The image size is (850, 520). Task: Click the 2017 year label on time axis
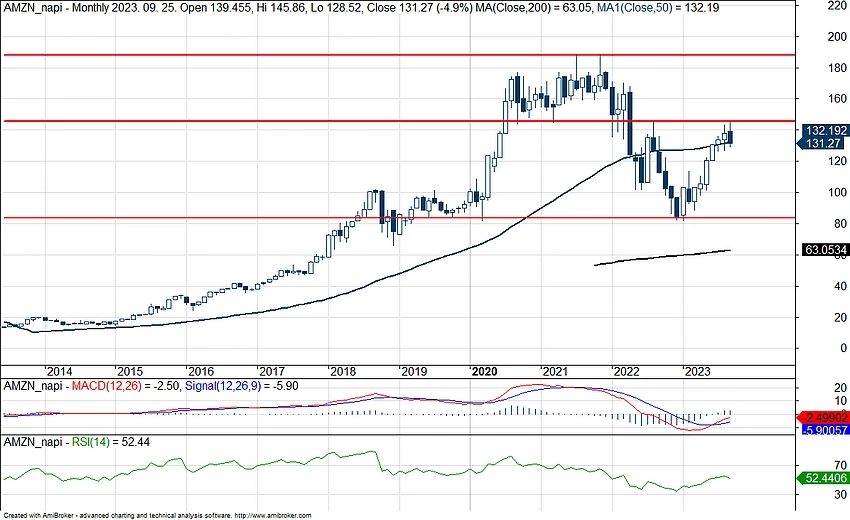272,371
